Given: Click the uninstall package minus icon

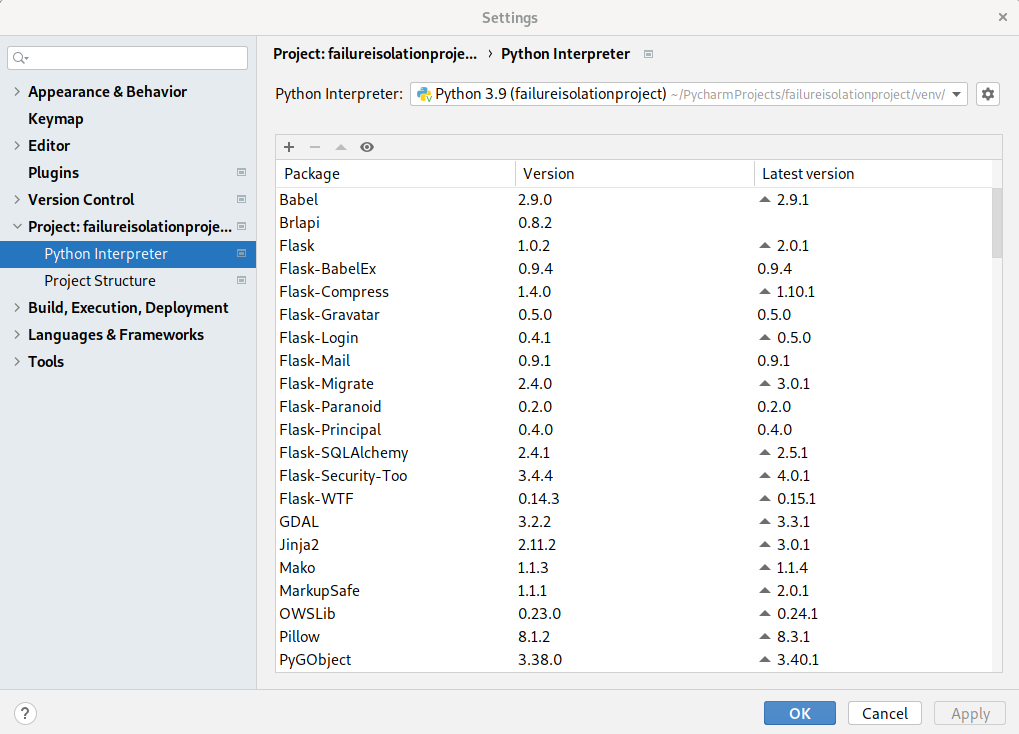Looking at the screenshot, I should pos(315,147).
